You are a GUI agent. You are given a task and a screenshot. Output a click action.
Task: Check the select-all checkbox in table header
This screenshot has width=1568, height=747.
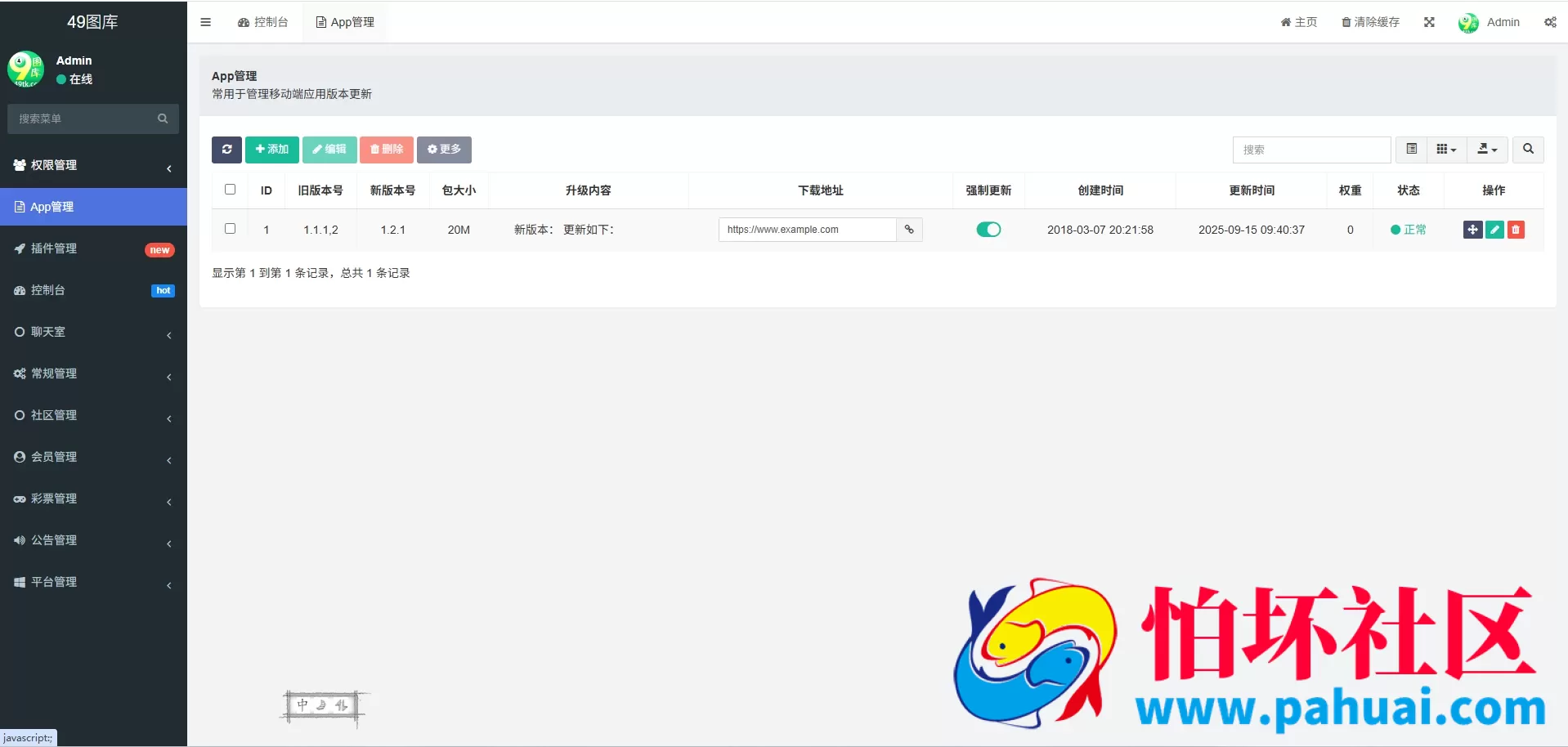pos(230,190)
